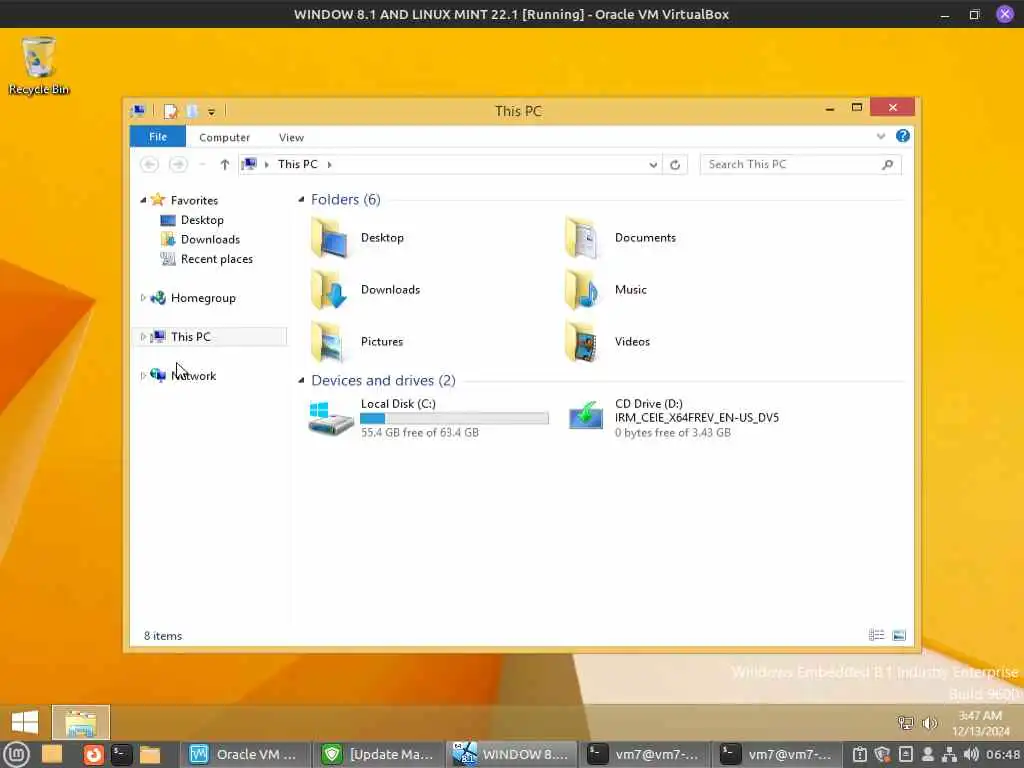
Task: Click the This PC breadcrumb in address bar
Action: (298, 164)
